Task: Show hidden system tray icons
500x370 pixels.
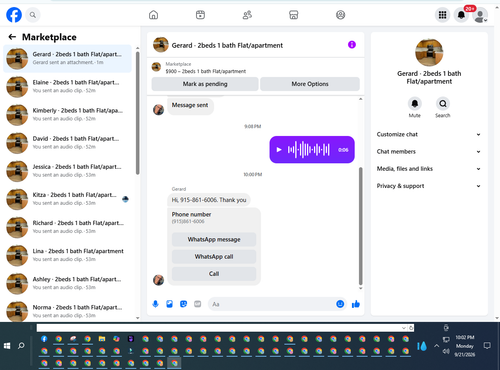Action: 436,346
